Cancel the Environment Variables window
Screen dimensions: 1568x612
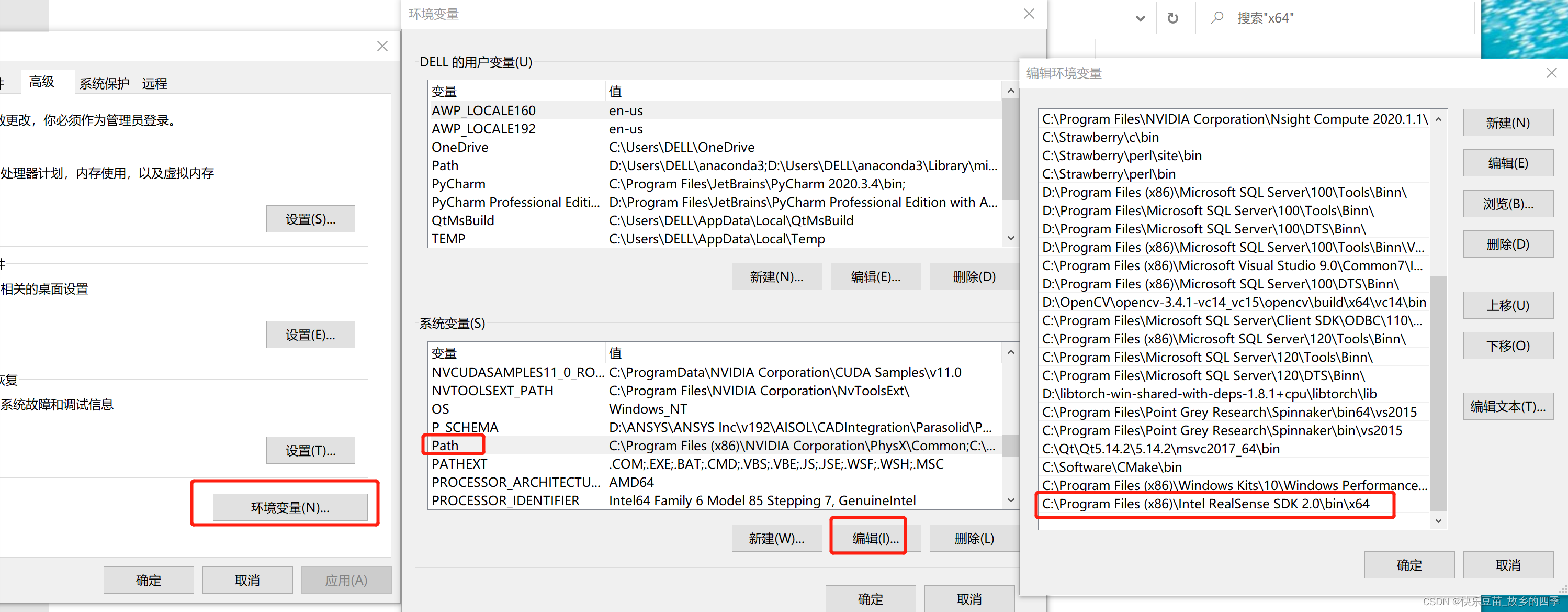tap(969, 599)
